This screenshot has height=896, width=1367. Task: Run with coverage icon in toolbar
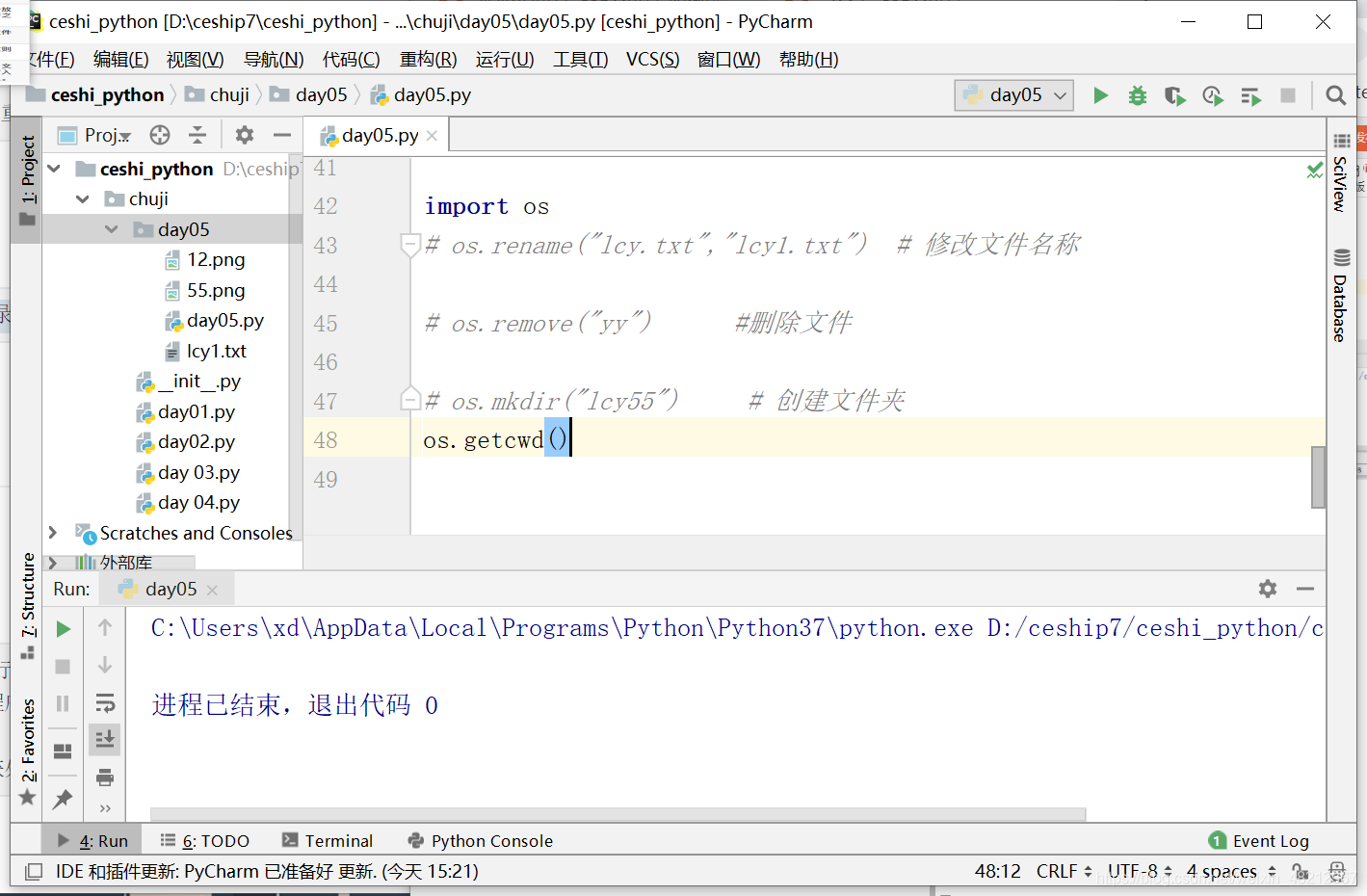(x=1174, y=95)
